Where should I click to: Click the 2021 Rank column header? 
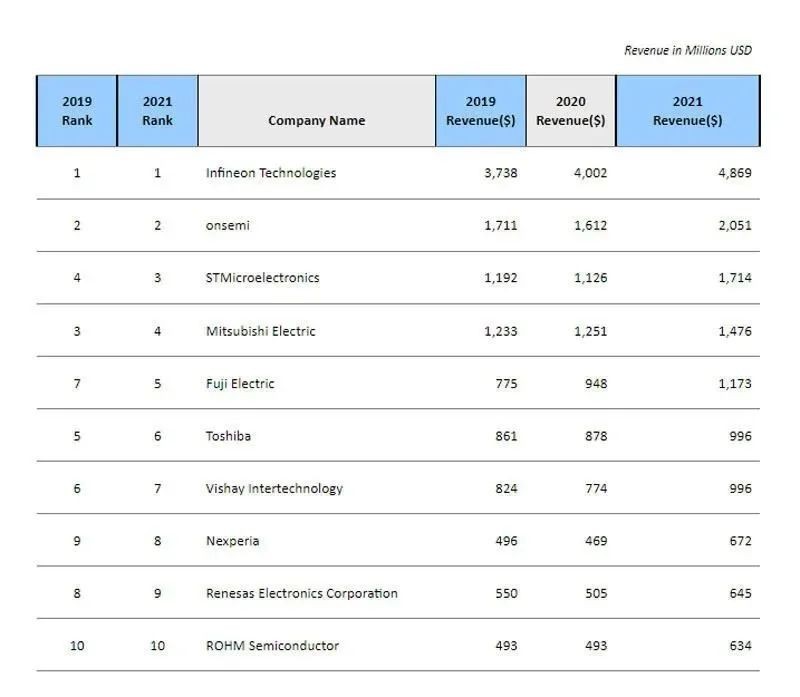click(157, 111)
